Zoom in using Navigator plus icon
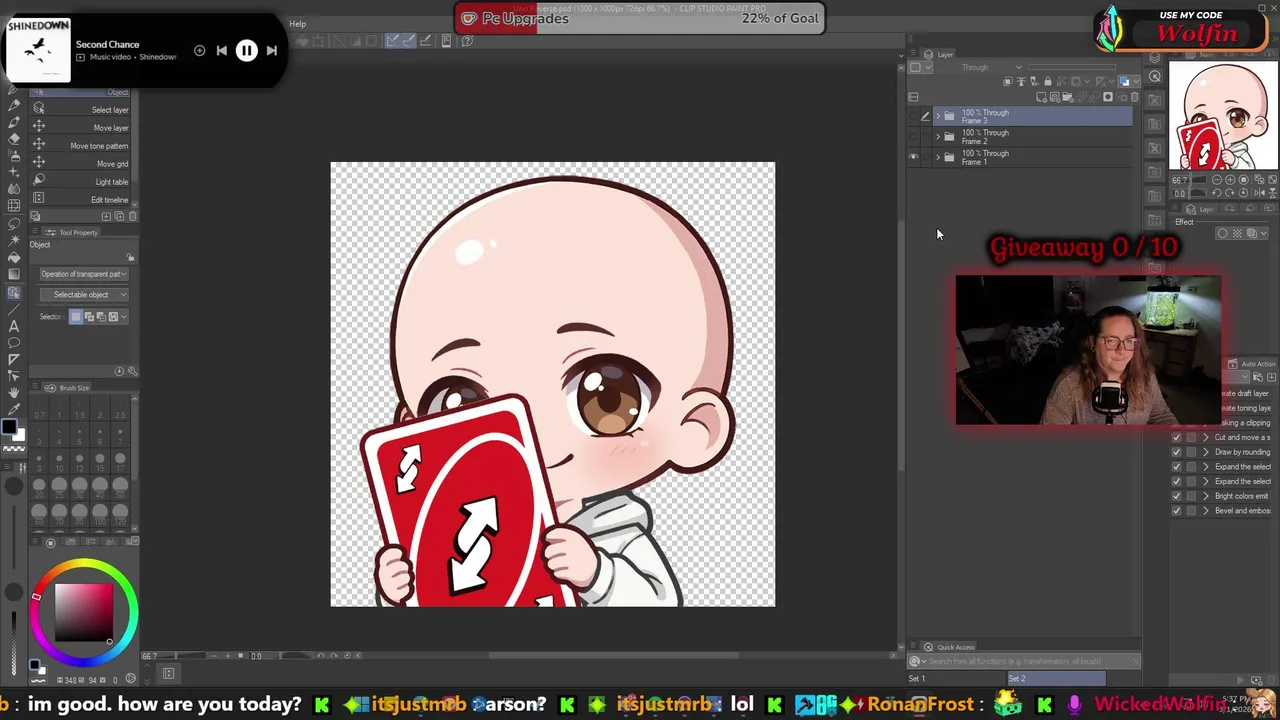This screenshot has height=720, width=1280. click(1230, 179)
